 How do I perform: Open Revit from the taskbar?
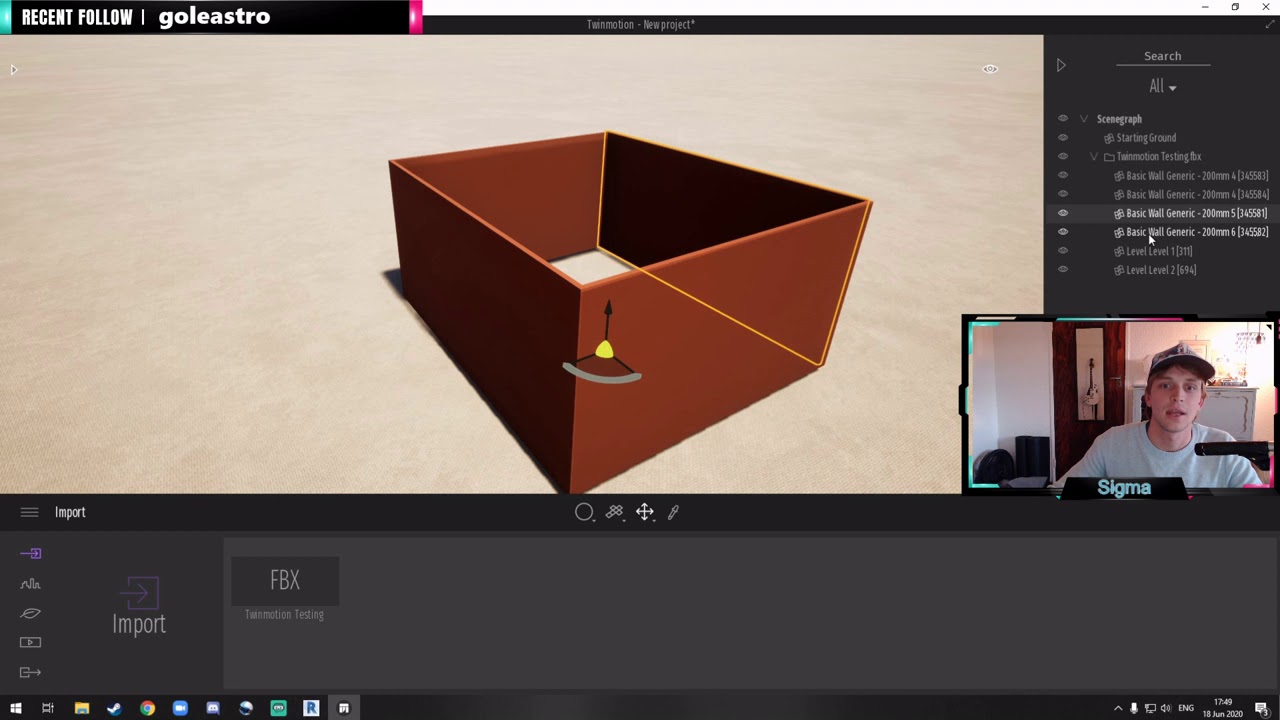(x=311, y=708)
